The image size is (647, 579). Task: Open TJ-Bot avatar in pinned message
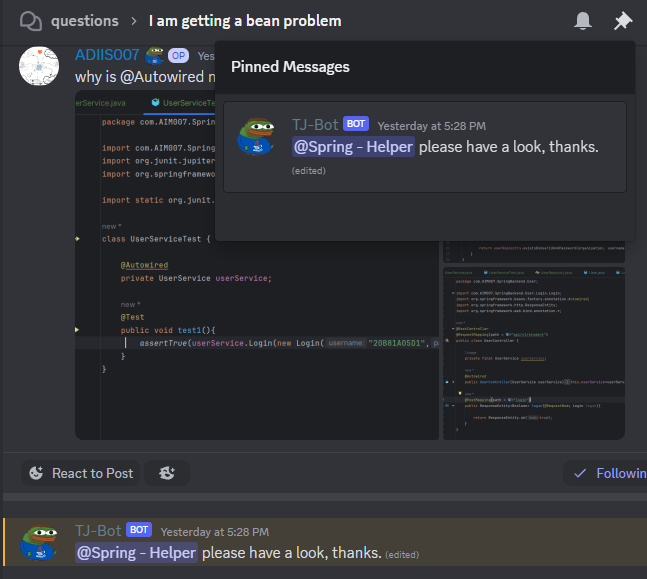tap(256, 137)
